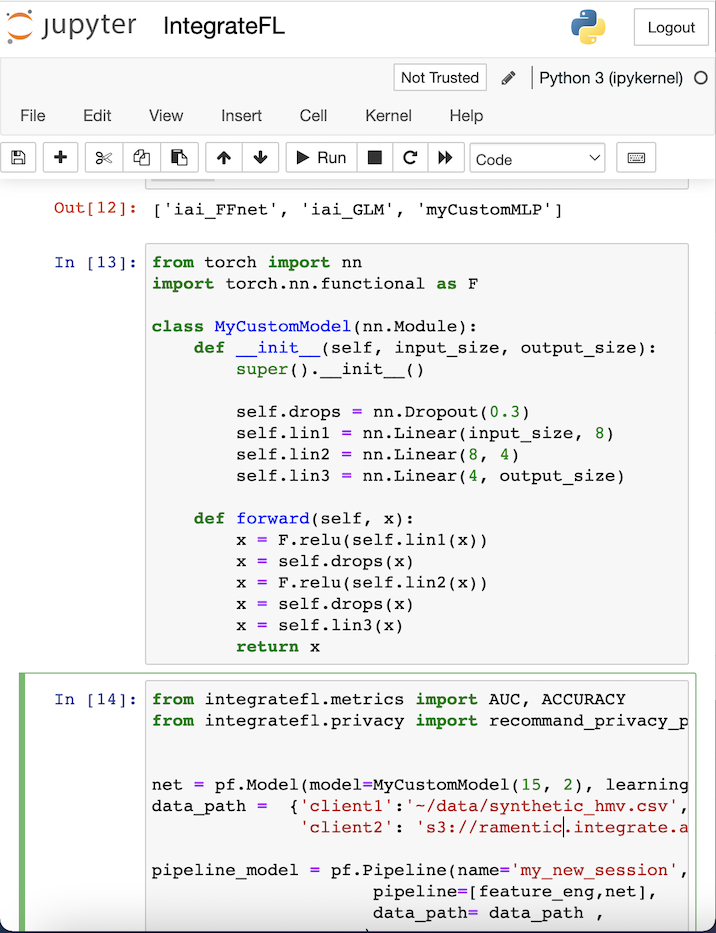Paste cells below icon
The width and height of the screenshot is (716, 933).
(178, 157)
